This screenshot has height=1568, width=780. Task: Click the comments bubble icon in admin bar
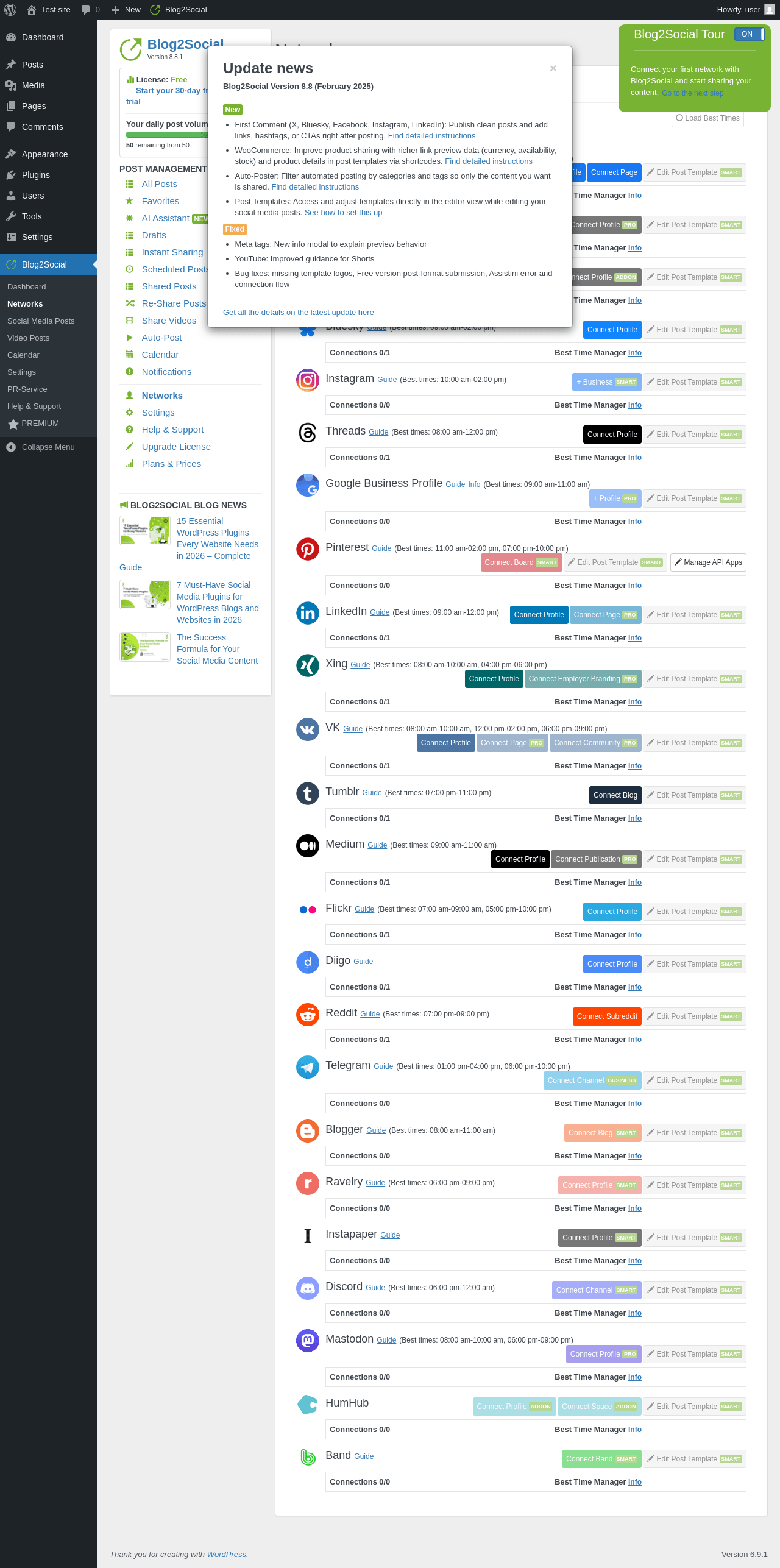tap(85, 10)
